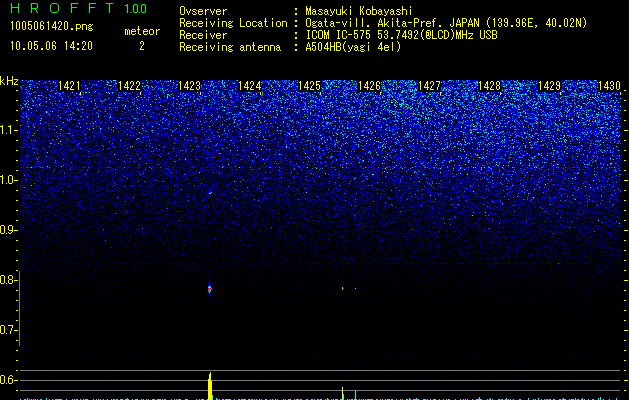Click the Ogata-vill. Akita-Pref. JAPAN location line
Viewport: 629px width, 400px height.
[x=446, y=23]
